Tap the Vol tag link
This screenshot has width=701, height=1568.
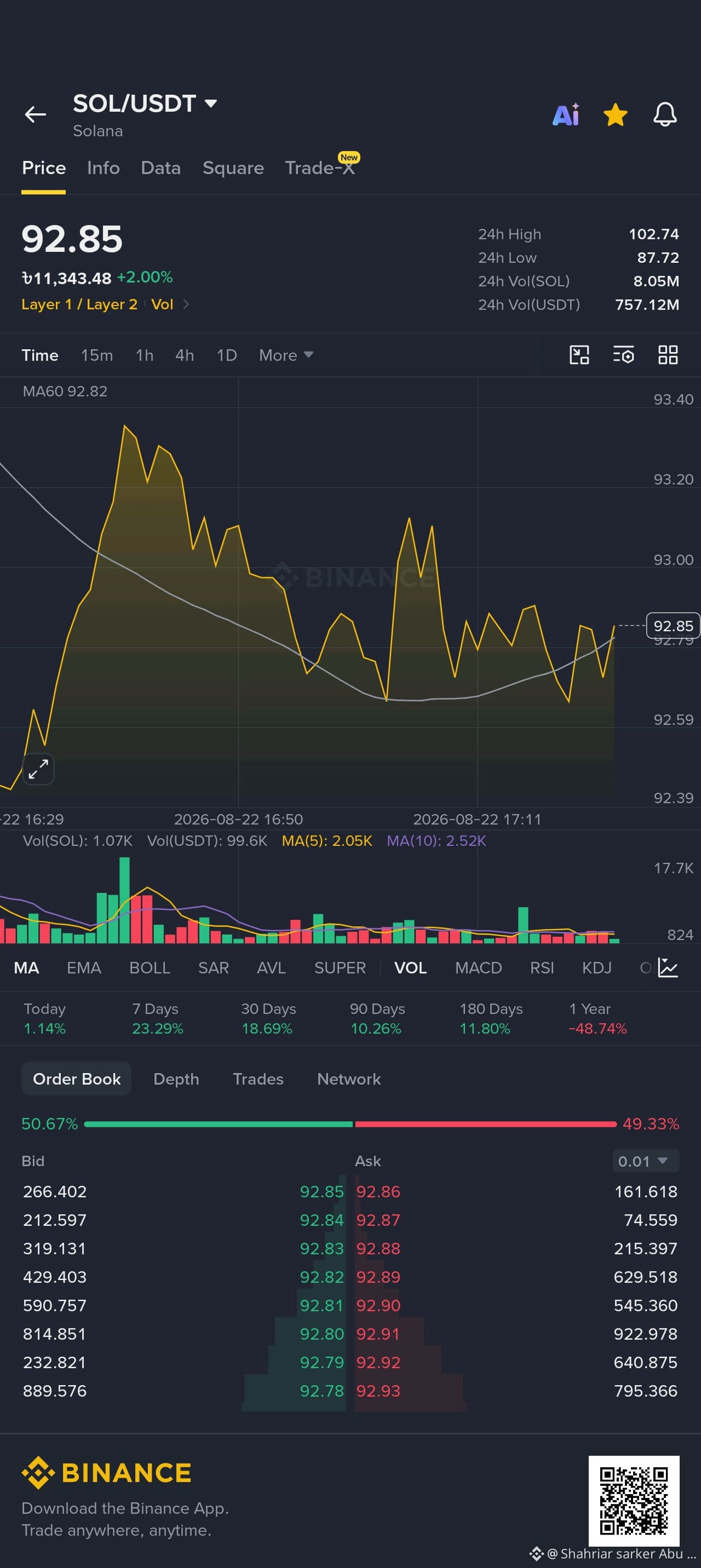coord(162,304)
